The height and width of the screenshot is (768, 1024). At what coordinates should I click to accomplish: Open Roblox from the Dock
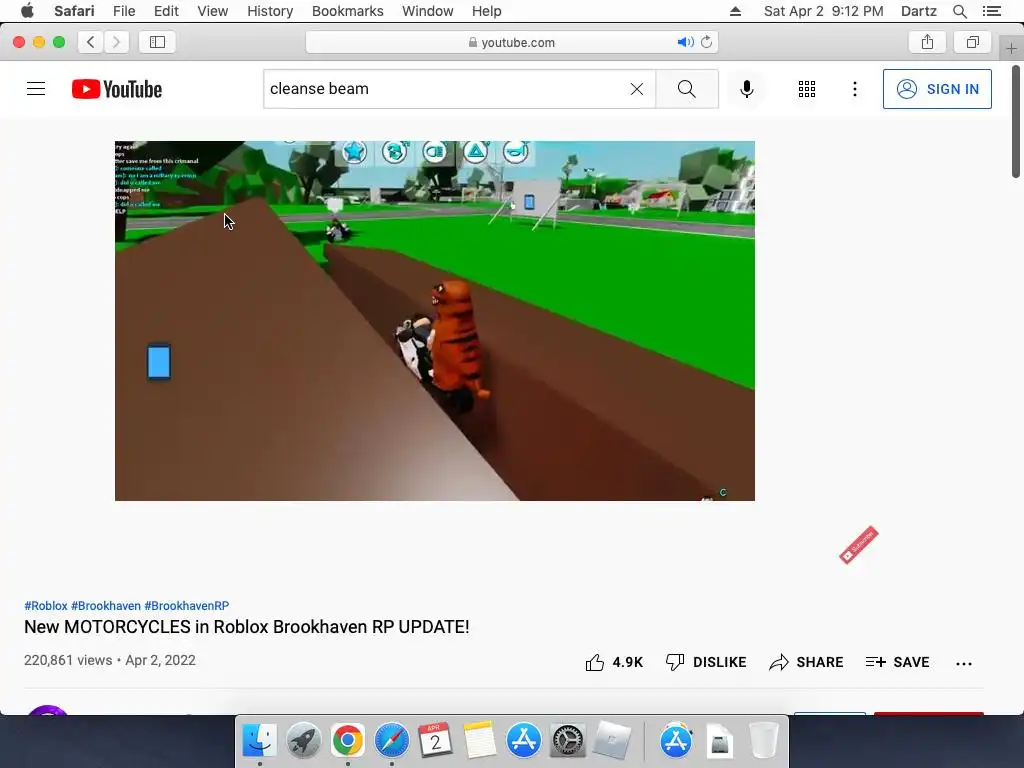pos(612,741)
